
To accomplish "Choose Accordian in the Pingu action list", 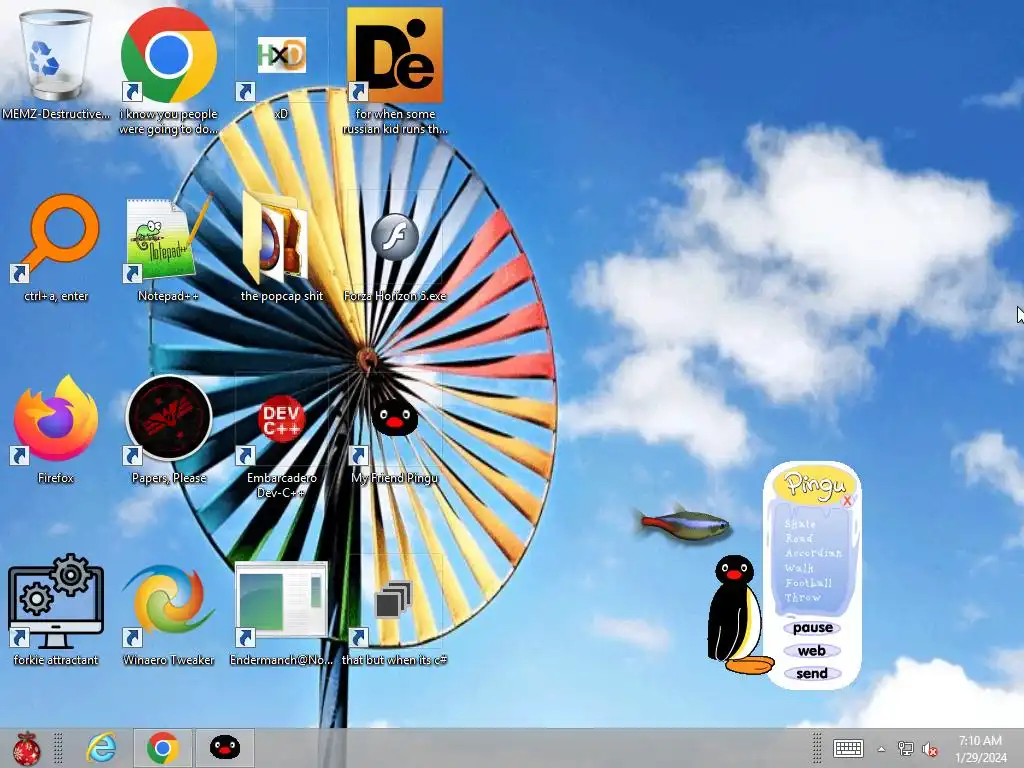I will click(813, 552).
